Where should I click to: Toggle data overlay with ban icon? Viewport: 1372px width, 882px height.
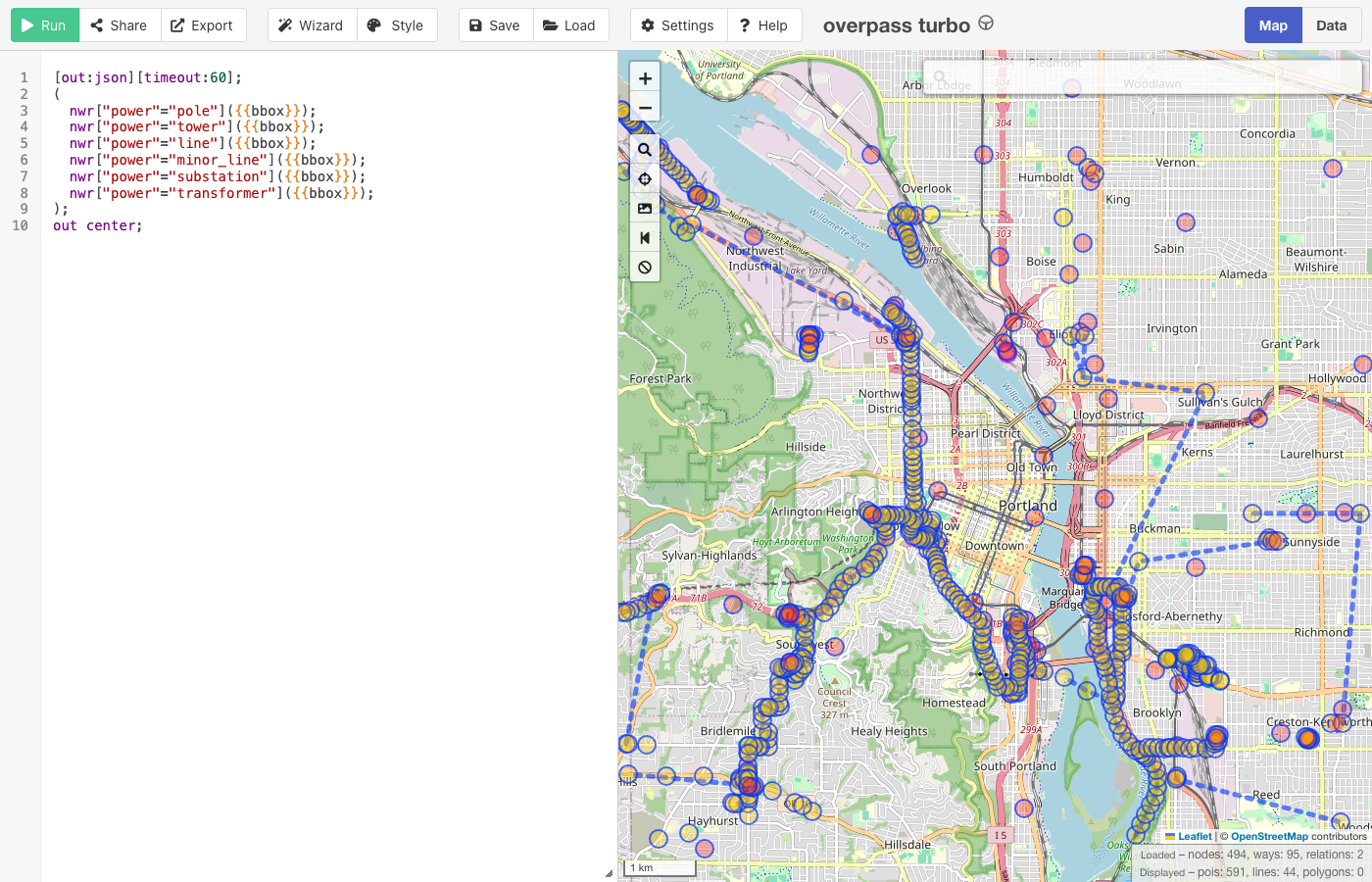click(x=645, y=268)
